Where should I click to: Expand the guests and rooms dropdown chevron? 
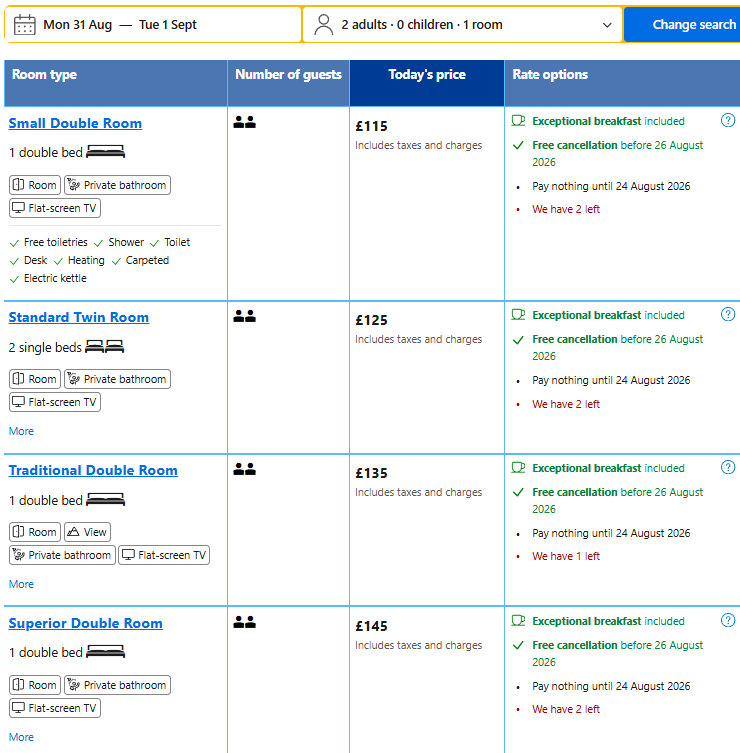pos(607,25)
